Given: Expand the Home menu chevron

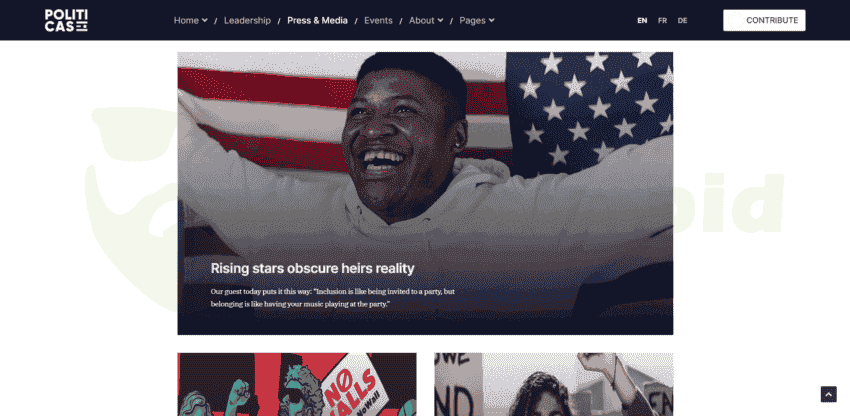Looking at the screenshot, I should (x=204, y=20).
